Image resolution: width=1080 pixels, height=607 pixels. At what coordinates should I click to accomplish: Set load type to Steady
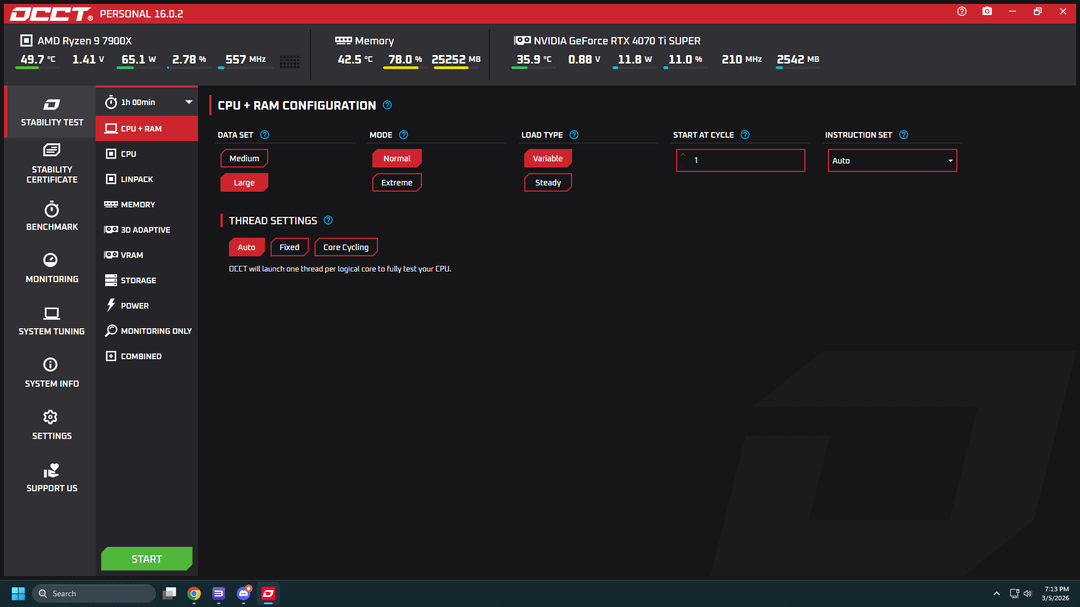coord(548,183)
